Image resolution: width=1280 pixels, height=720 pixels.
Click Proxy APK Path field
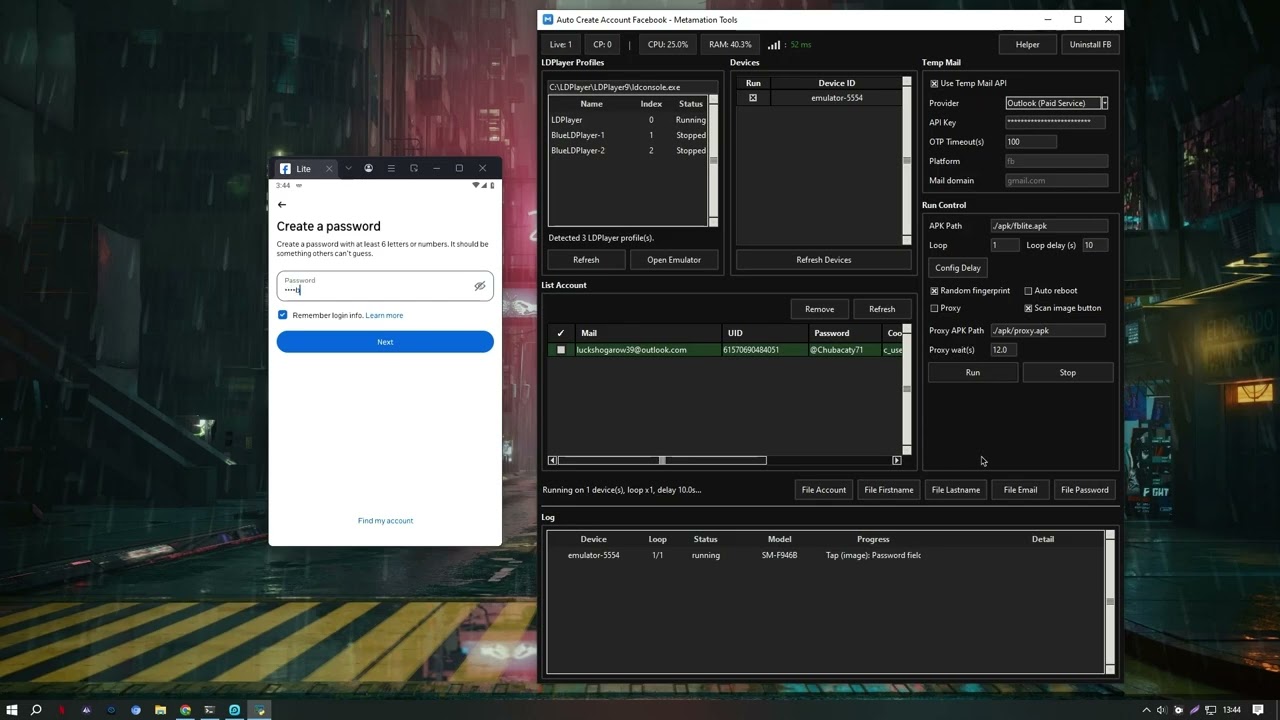point(1047,331)
